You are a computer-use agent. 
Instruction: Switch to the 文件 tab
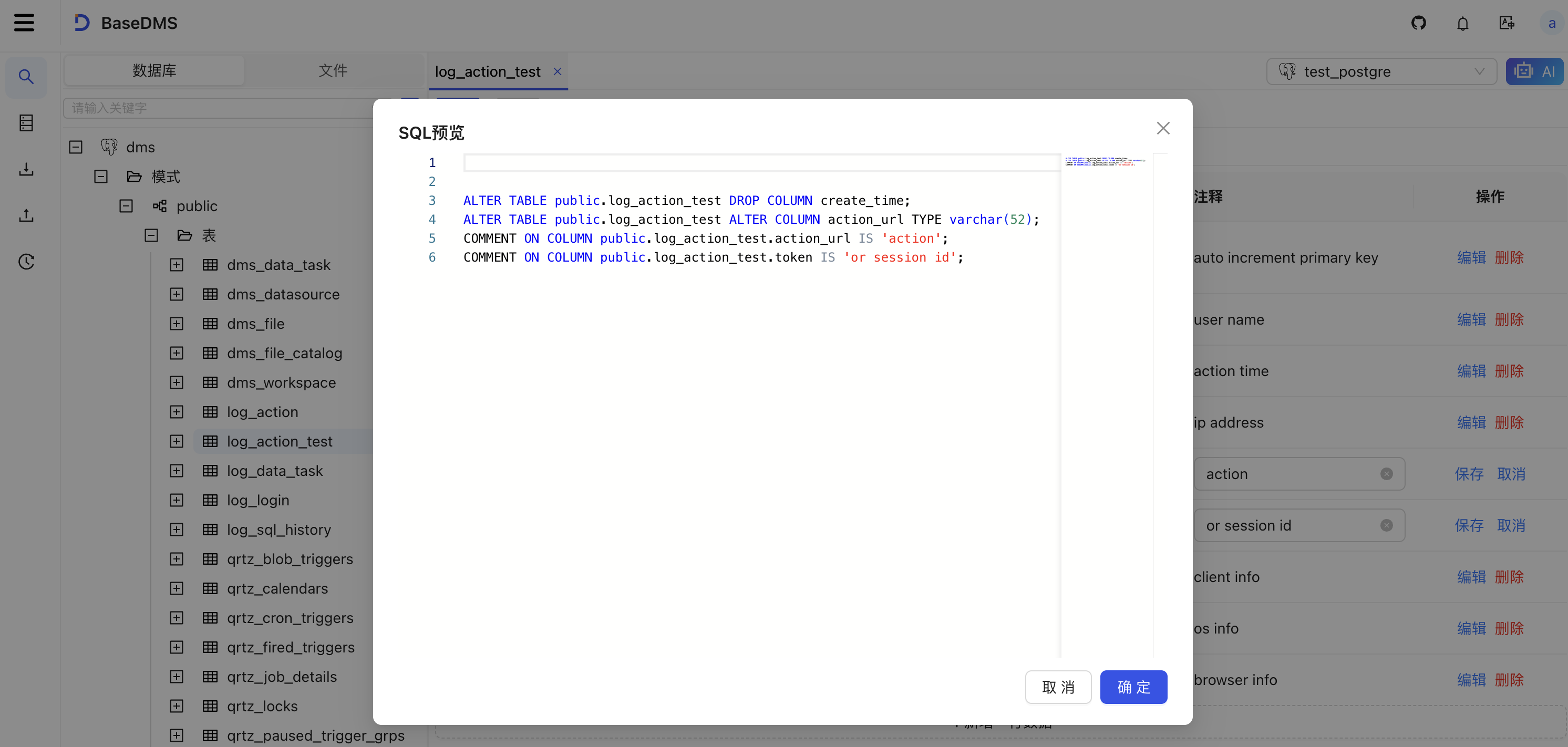point(333,70)
